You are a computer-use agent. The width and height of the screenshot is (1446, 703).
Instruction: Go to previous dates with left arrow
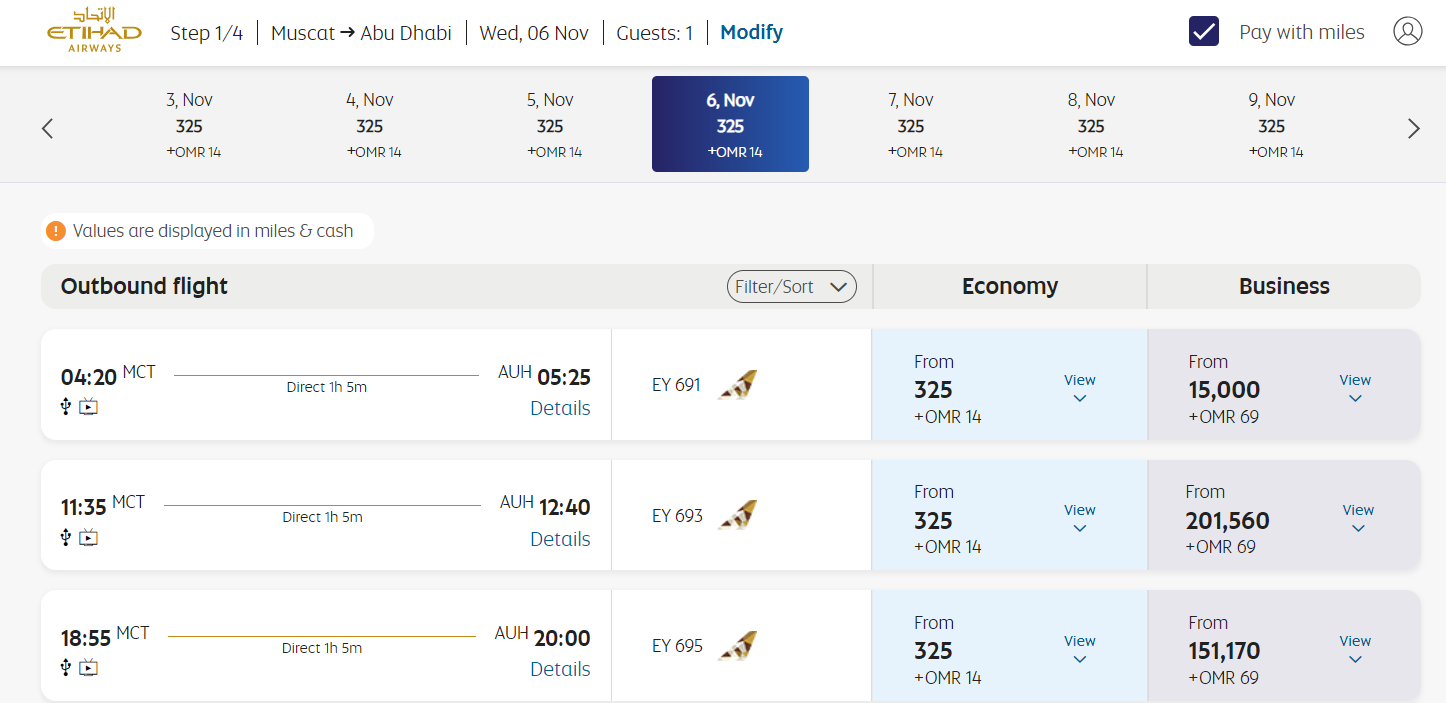point(47,128)
